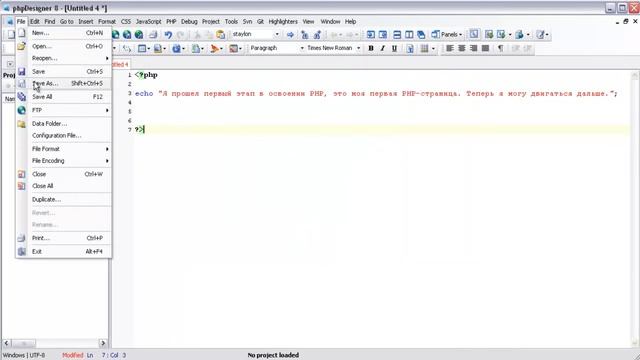The width and height of the screenshot is (640, 360).
Task: Select the split vertical view icon
Action: point(409,35)
